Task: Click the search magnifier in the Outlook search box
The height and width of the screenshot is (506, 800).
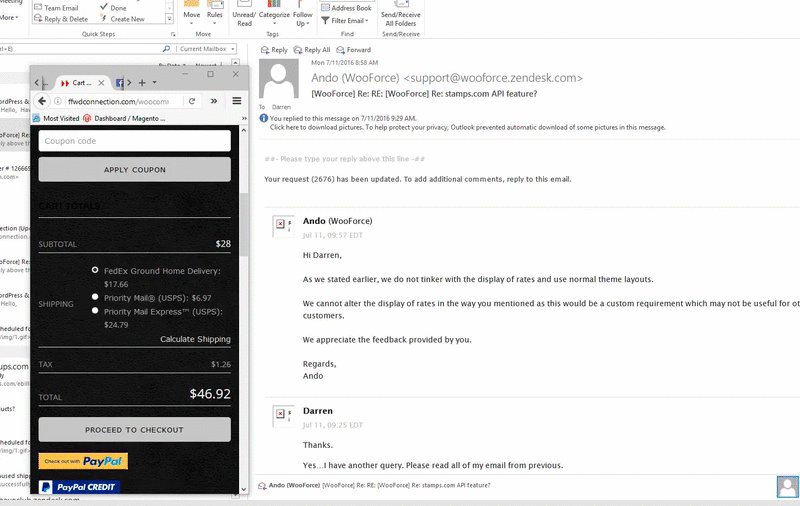Action: [166, 49]
